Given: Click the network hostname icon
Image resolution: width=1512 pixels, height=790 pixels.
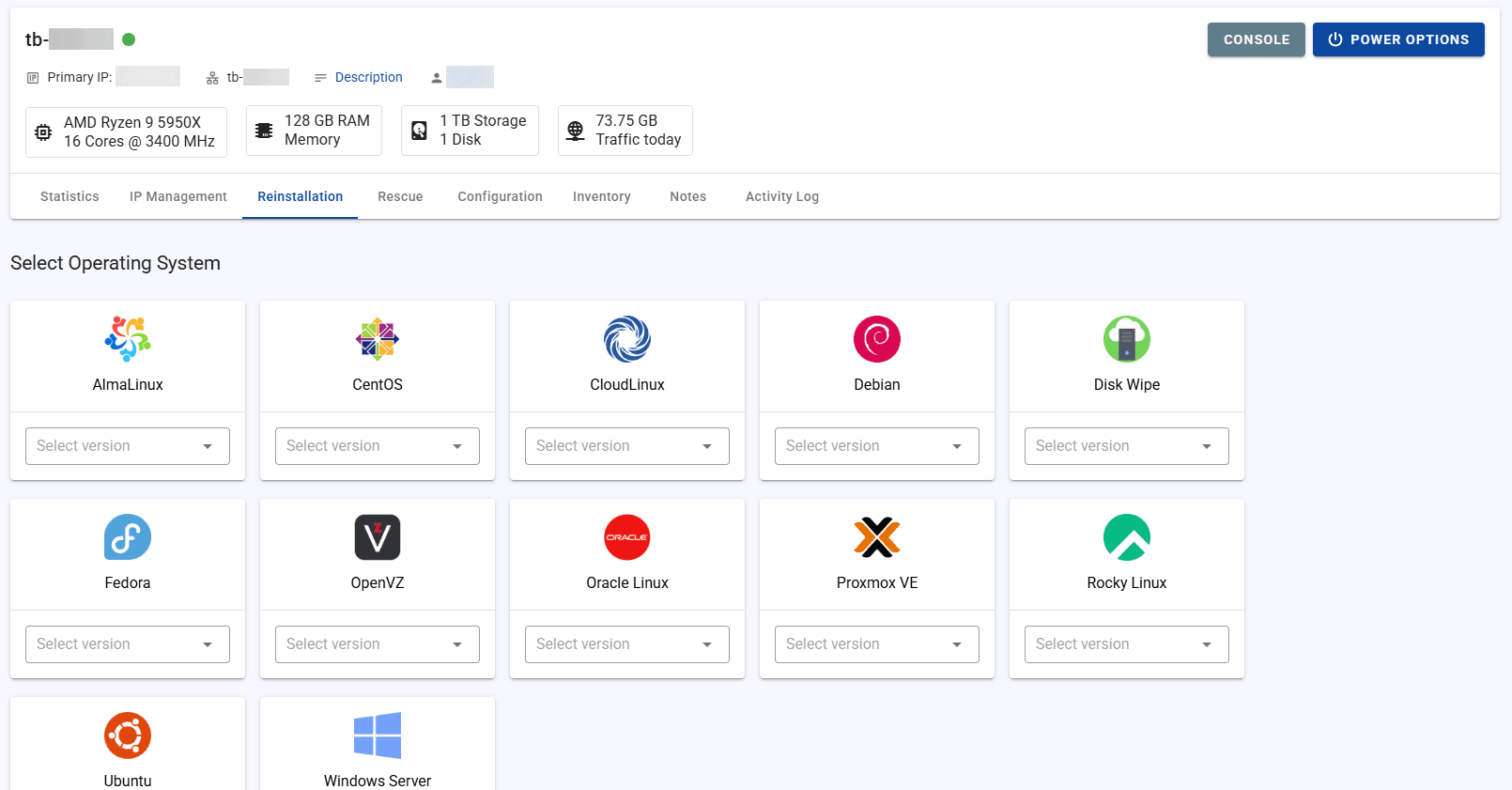Looking at the screenshot, I should (212, 78).
